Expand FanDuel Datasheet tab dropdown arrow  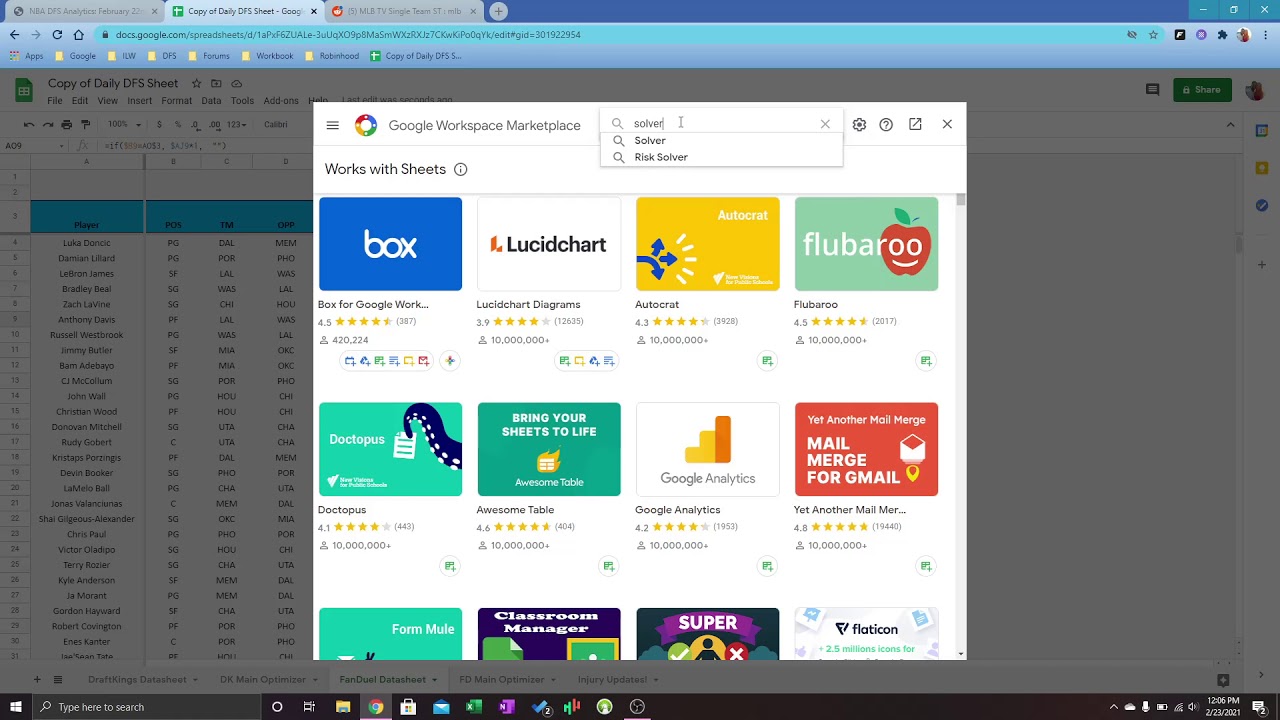coord(435,680)
